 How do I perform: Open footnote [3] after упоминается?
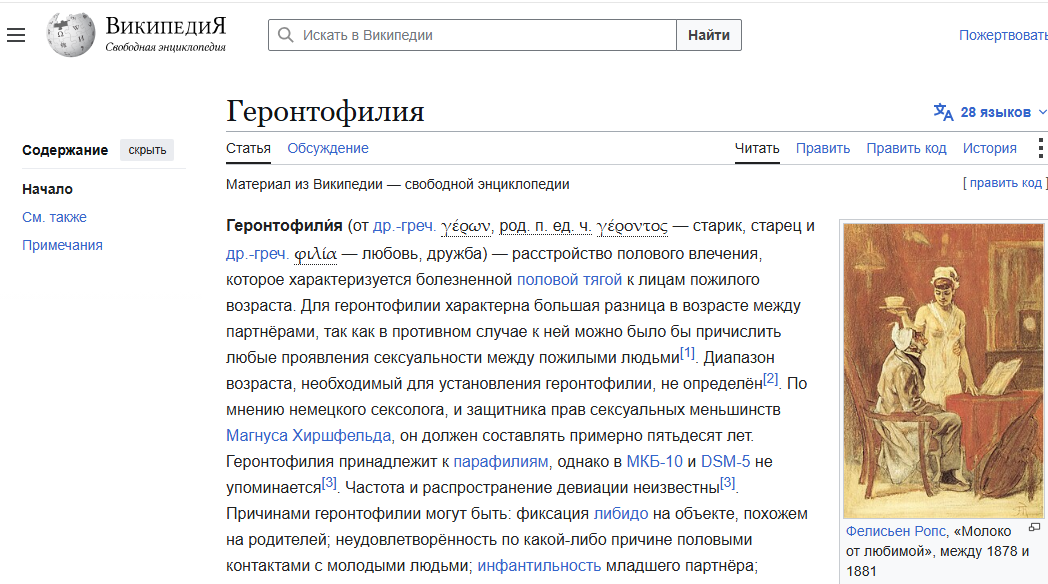point(329,482)
